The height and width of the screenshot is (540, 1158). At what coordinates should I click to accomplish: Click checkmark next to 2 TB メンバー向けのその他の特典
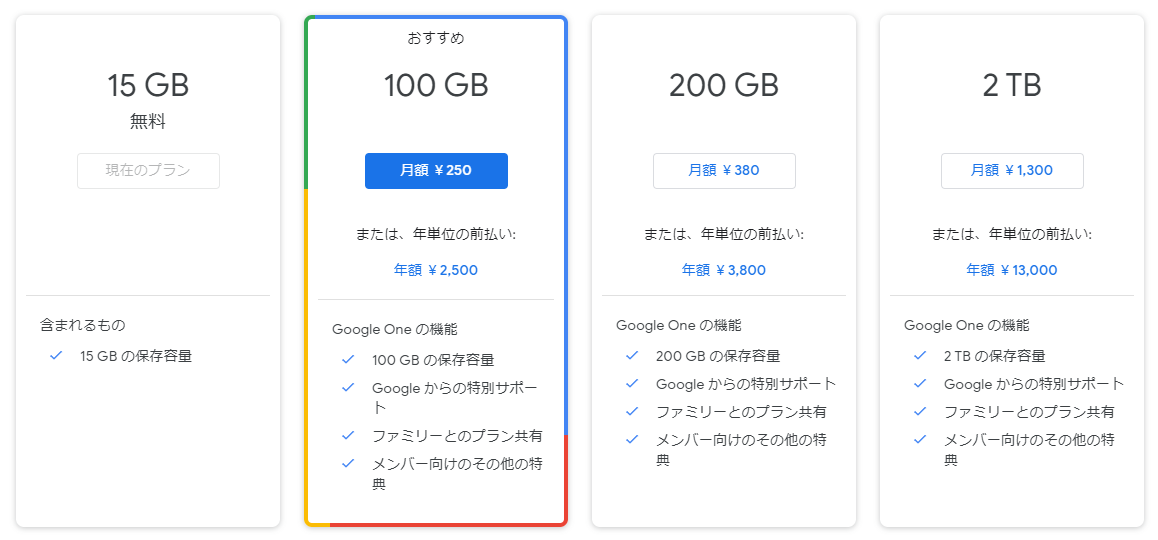pyautogui.click(x=920, y=440)
